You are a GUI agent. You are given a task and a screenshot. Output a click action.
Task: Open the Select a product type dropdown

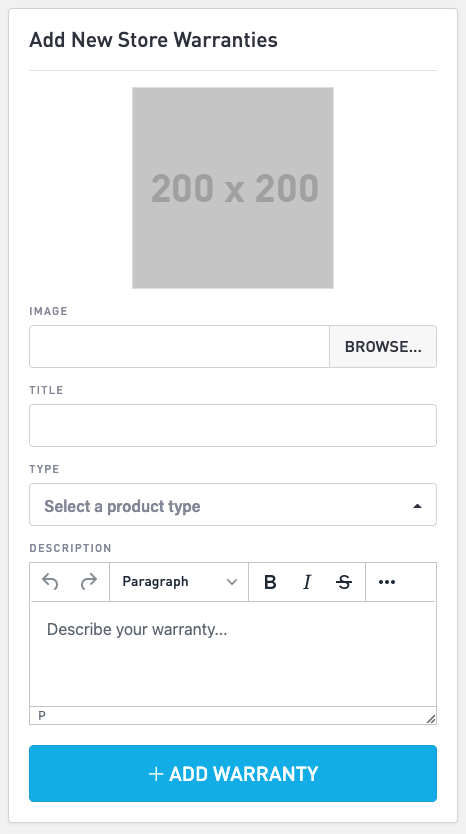(233, 504)
